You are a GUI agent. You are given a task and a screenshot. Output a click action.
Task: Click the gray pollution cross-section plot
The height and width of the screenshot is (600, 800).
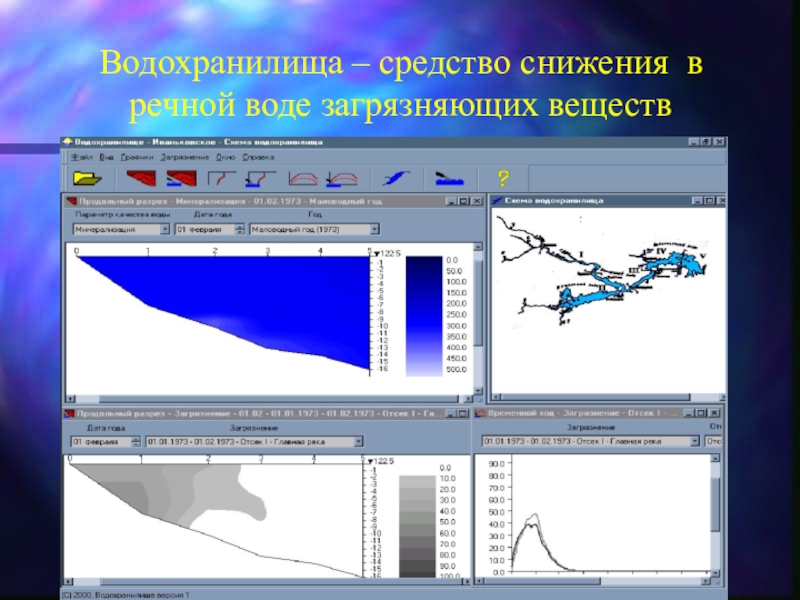pyautogui.click(x=214, y=518)
